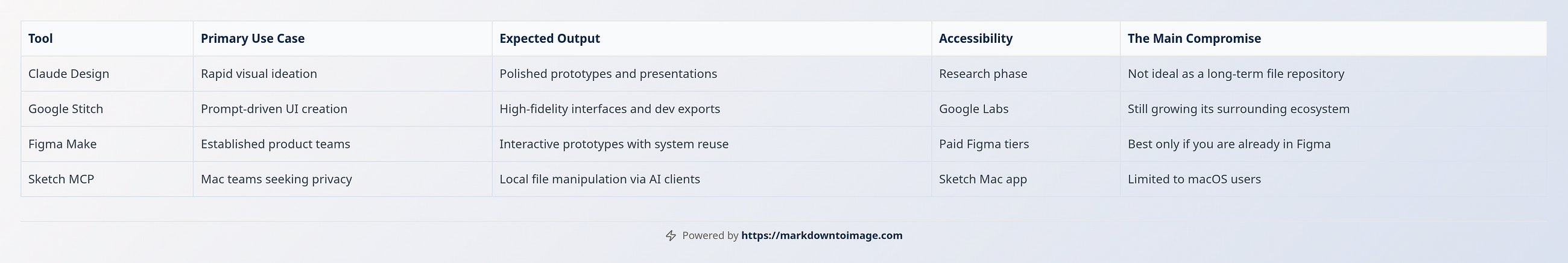Click the 'Sketch MCP' cell

(107, 179)
